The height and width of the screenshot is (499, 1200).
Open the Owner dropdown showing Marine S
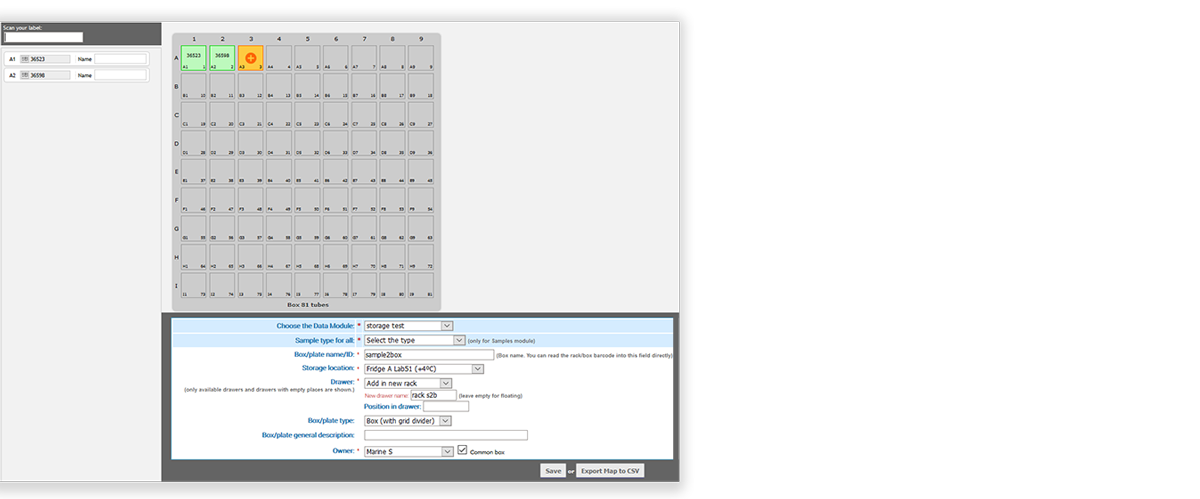(x=409, y=451)
